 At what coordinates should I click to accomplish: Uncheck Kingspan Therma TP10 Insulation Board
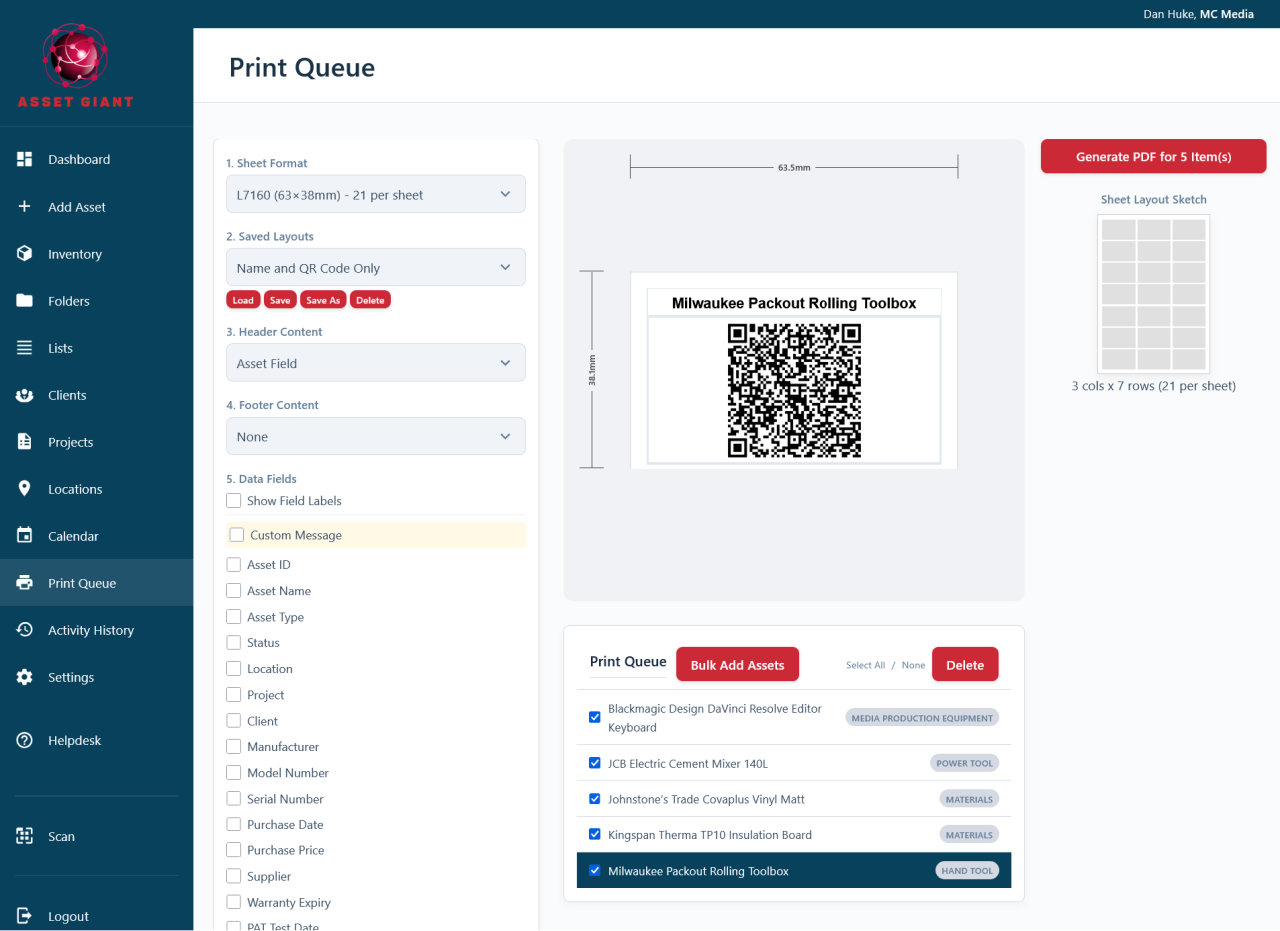coord(595,835)
